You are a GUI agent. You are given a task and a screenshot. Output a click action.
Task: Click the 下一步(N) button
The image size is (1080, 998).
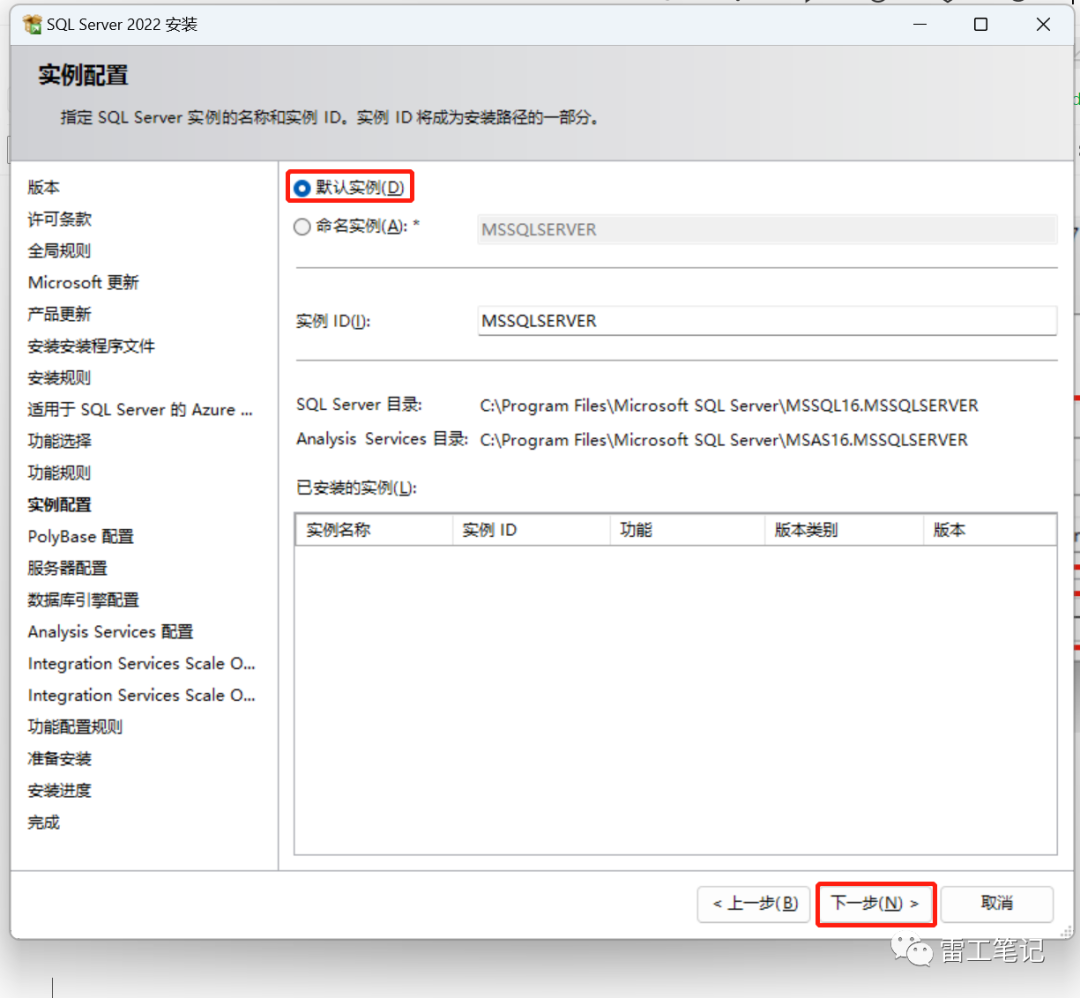tap(875, 903)
